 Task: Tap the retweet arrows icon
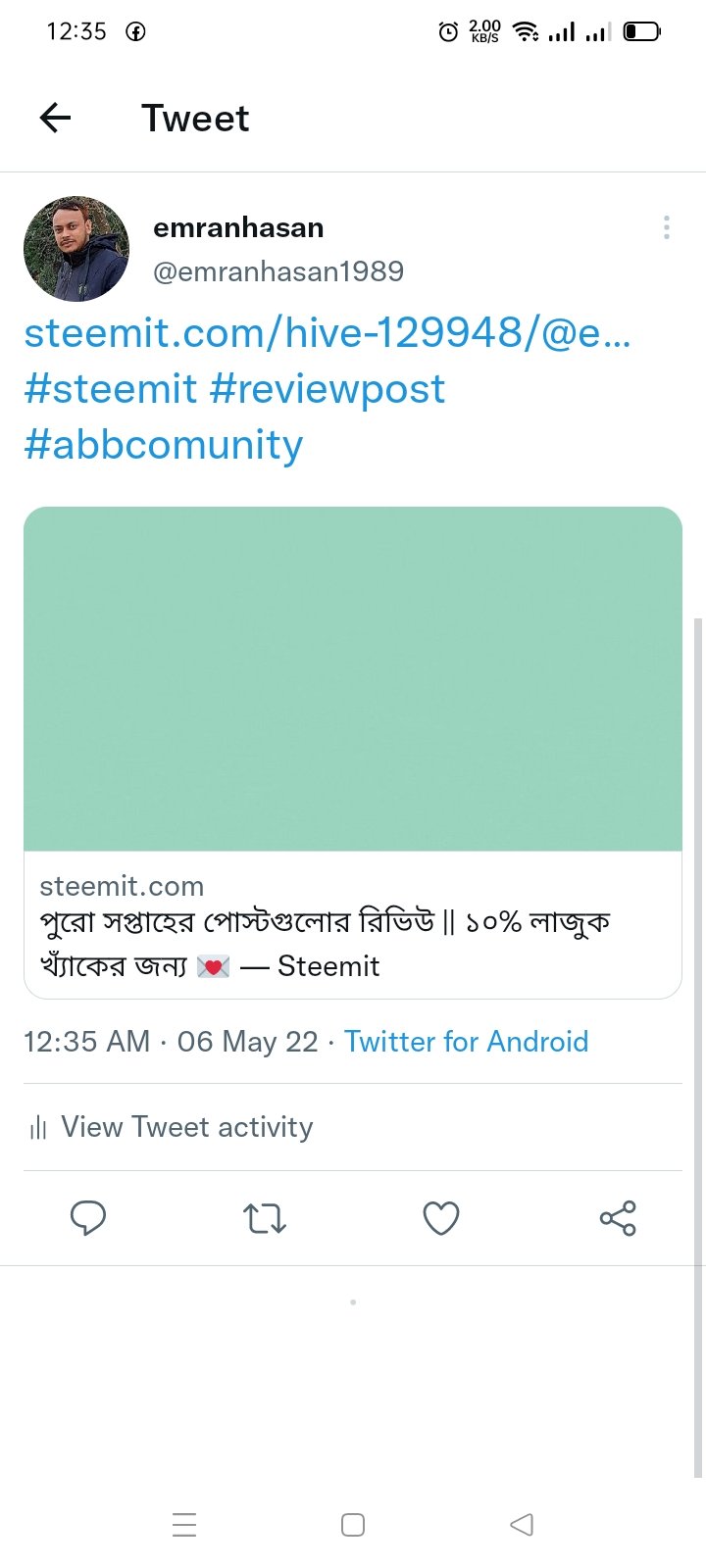264,1218
